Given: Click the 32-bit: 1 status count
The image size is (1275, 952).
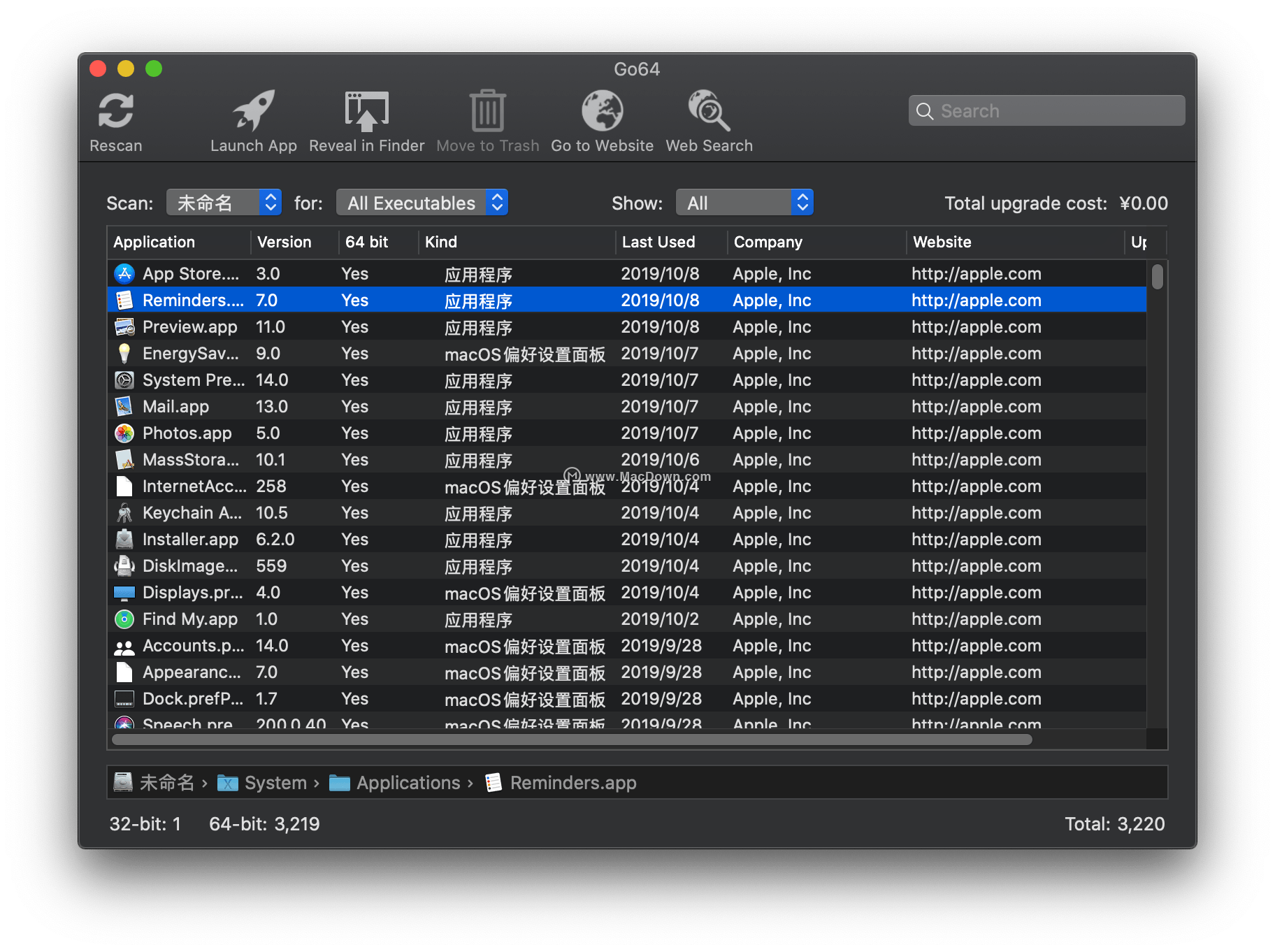Looking at the screenshot, I should click(145, 824).
